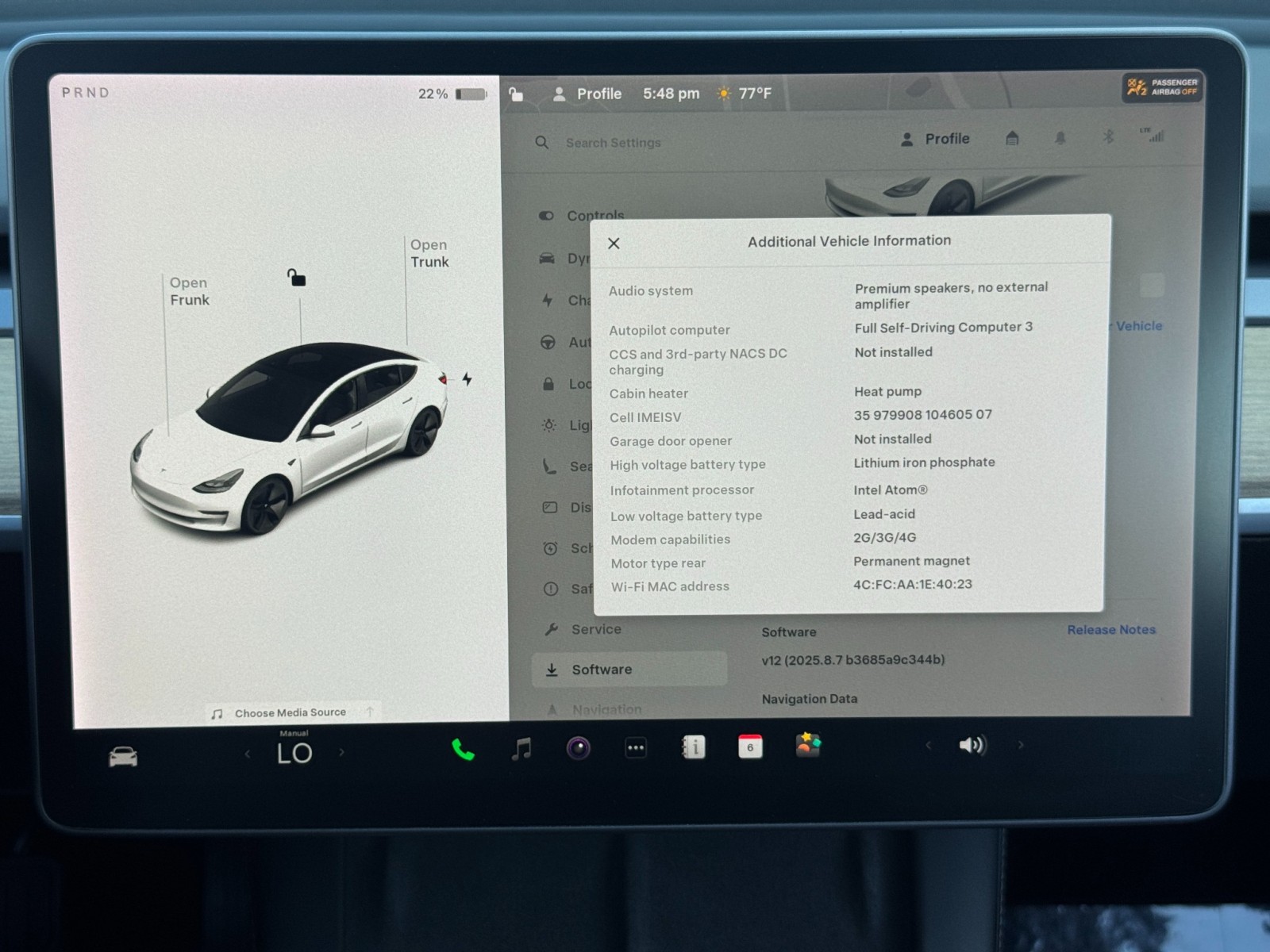The image size is (1270, 952).
Task: Open the Music app in dock
Action: coord(521,748)
